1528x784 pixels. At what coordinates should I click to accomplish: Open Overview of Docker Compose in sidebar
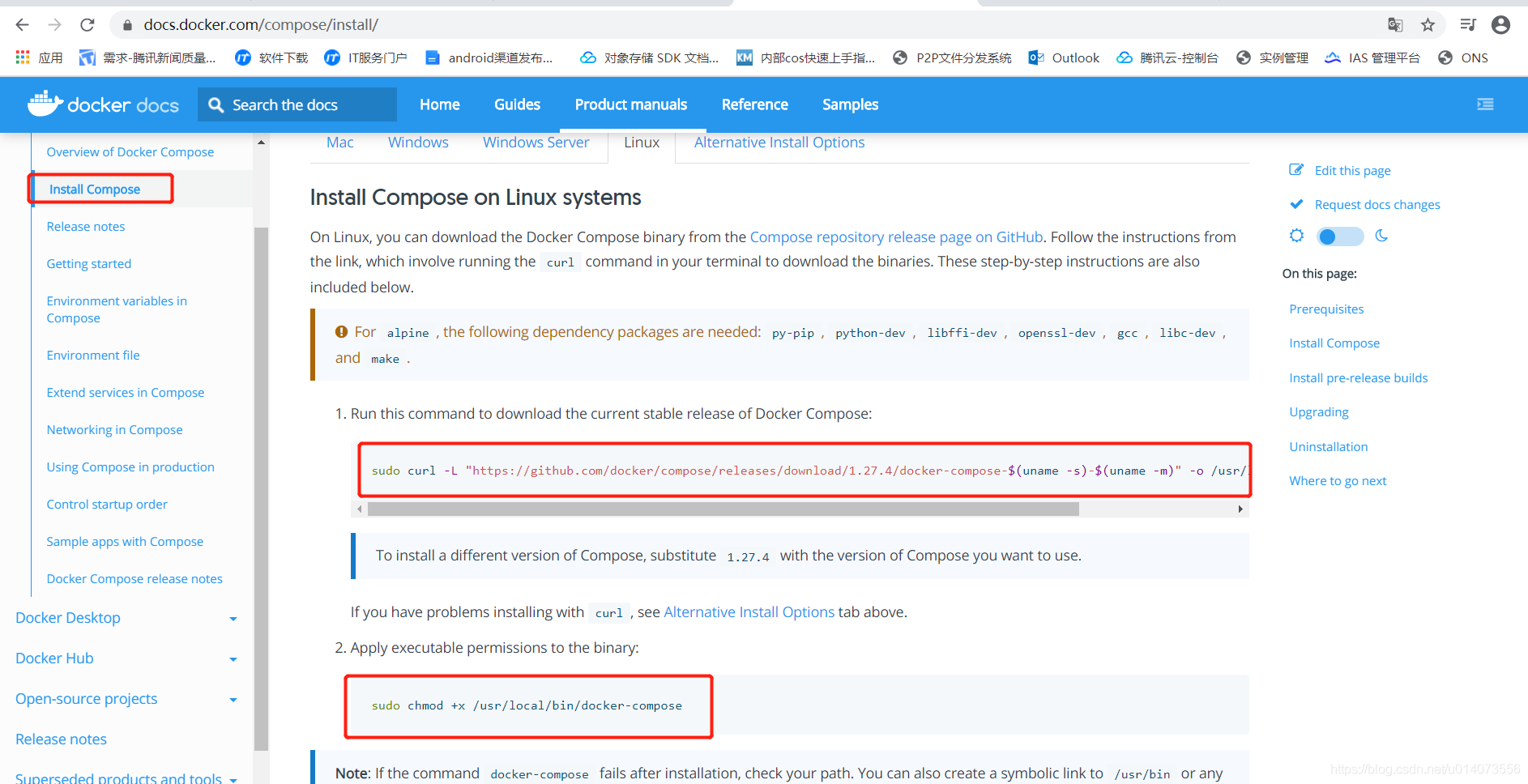coord(130,152)
